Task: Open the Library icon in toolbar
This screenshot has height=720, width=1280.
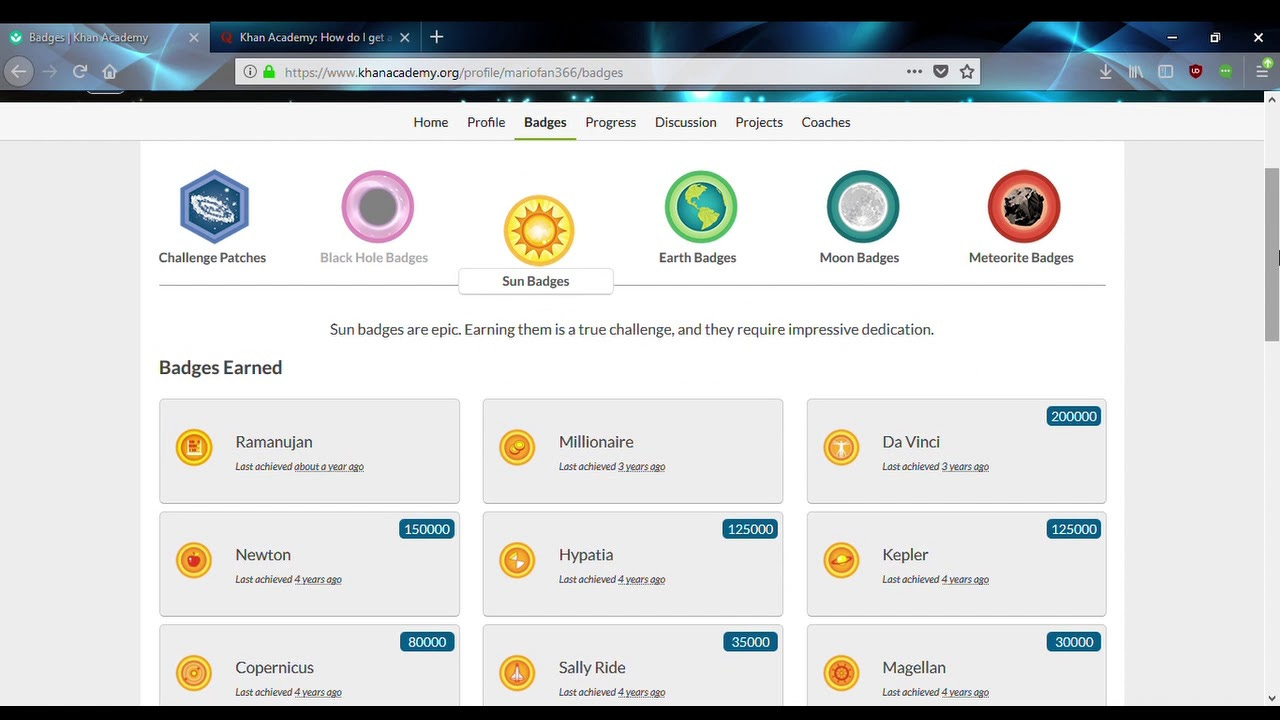Action: [x=1135, y=71]
